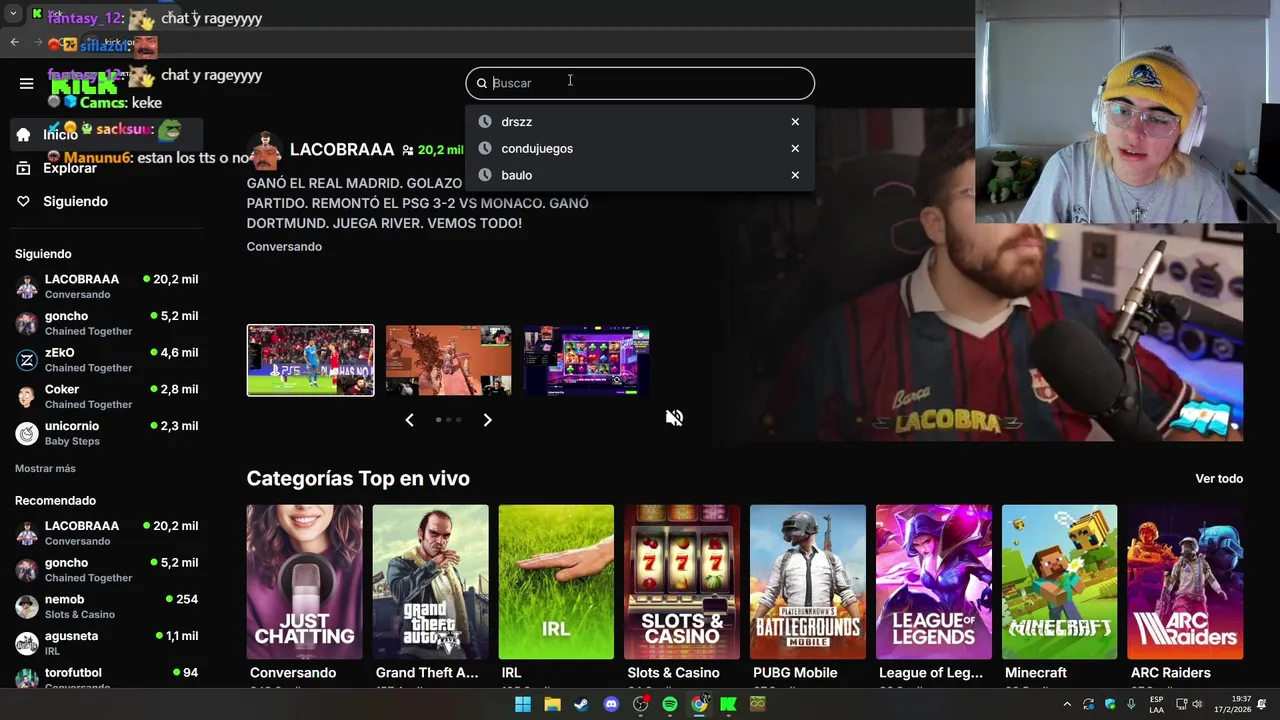Select the second carousel stream thumbnail

448,360
